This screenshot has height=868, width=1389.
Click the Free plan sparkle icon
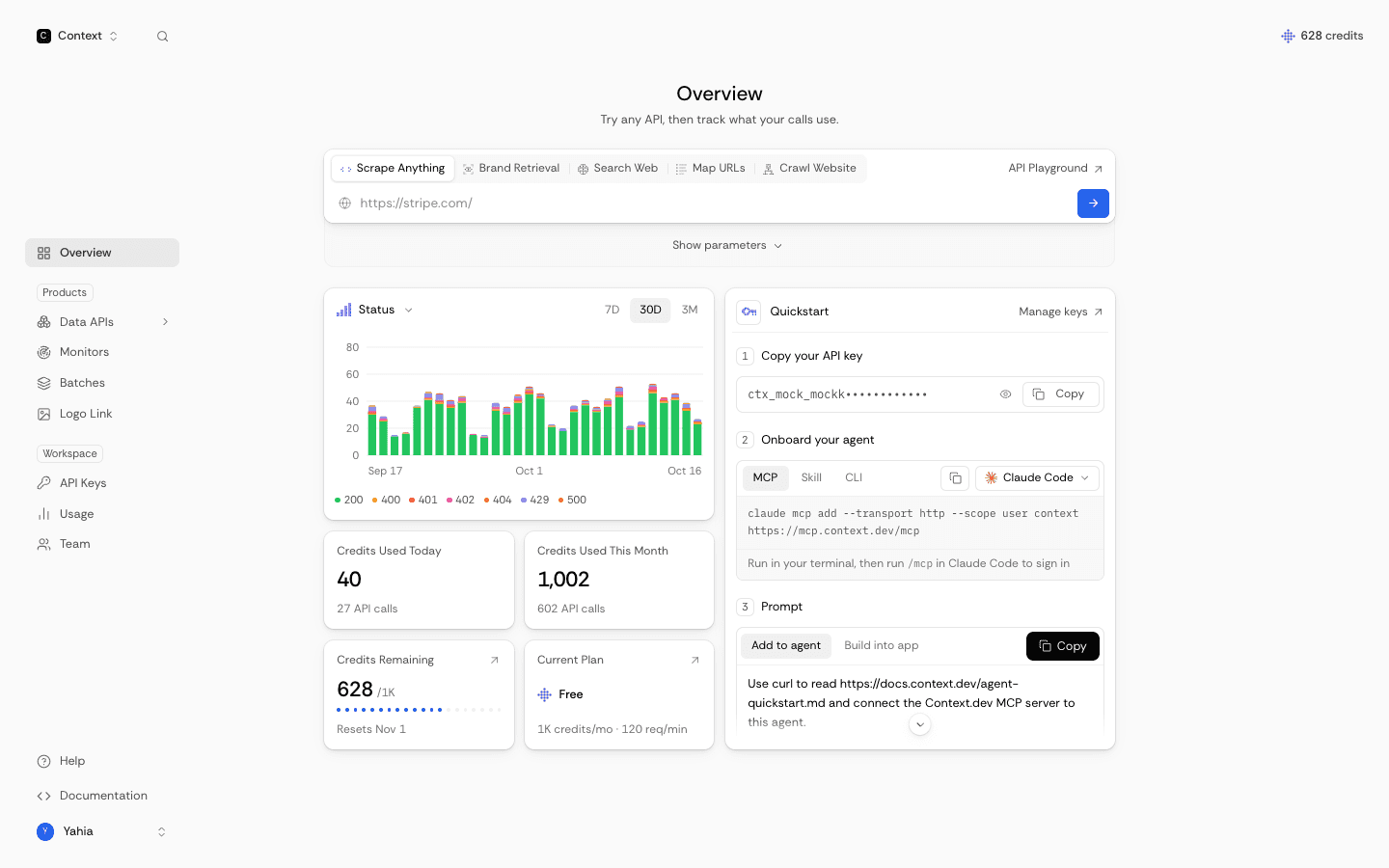point(544,694)
